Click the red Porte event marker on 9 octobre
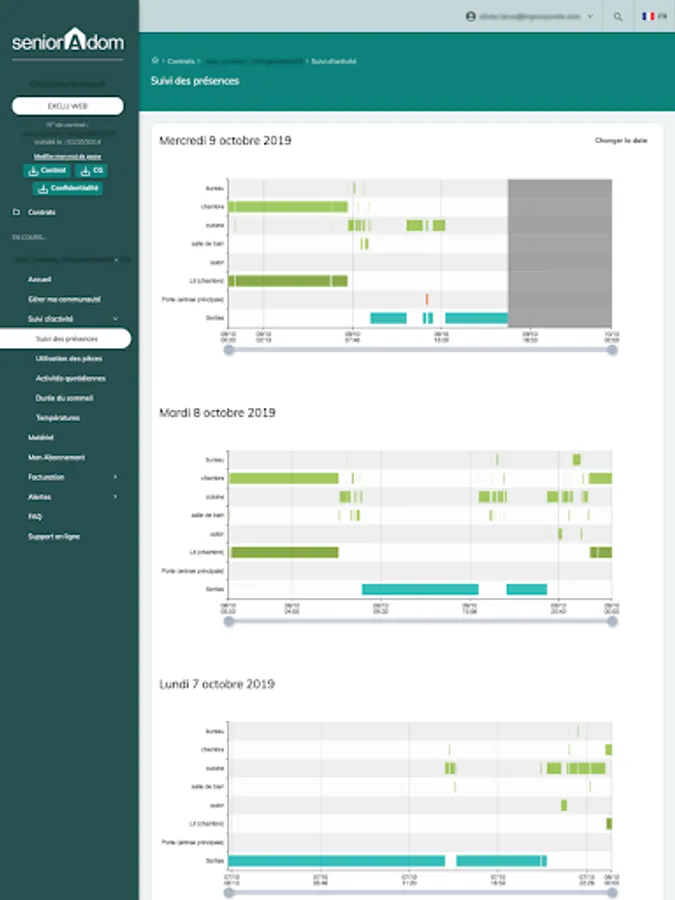 426,299
